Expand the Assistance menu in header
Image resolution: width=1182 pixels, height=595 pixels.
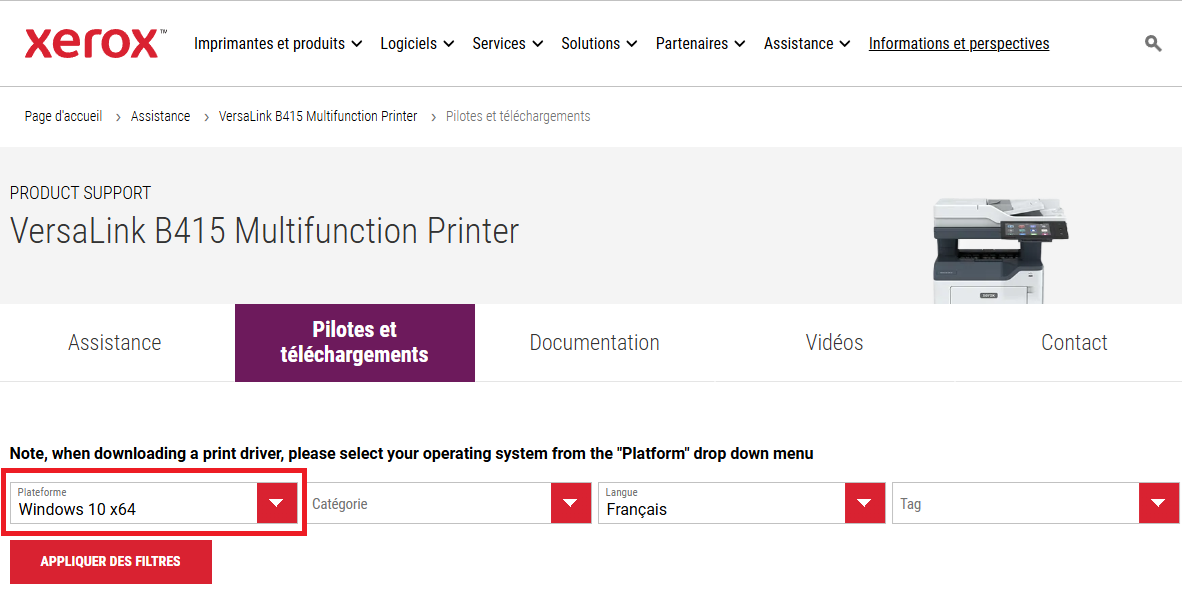pos(806,44)
